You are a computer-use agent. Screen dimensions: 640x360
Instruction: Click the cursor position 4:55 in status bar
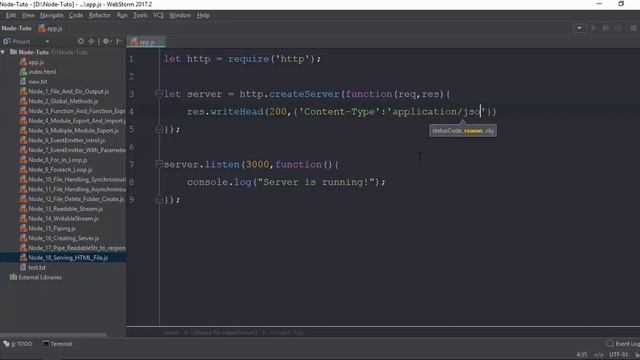582,354
